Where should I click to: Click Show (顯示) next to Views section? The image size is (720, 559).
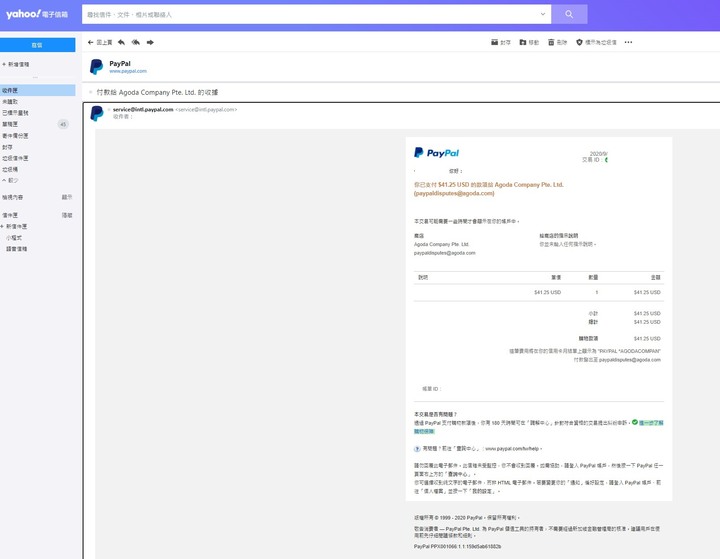pyautogui.click(x=67, y=197)
